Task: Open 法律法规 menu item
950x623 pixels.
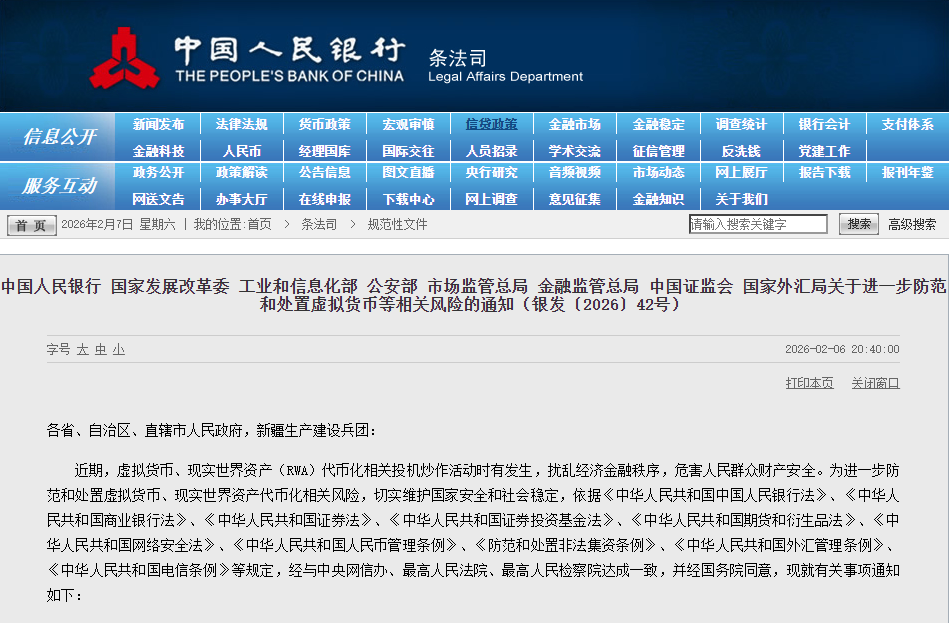Action: coord(241,124)
